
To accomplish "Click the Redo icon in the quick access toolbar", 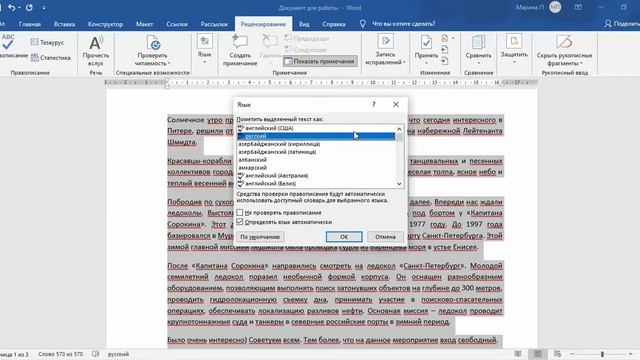I will click(29, 7).
